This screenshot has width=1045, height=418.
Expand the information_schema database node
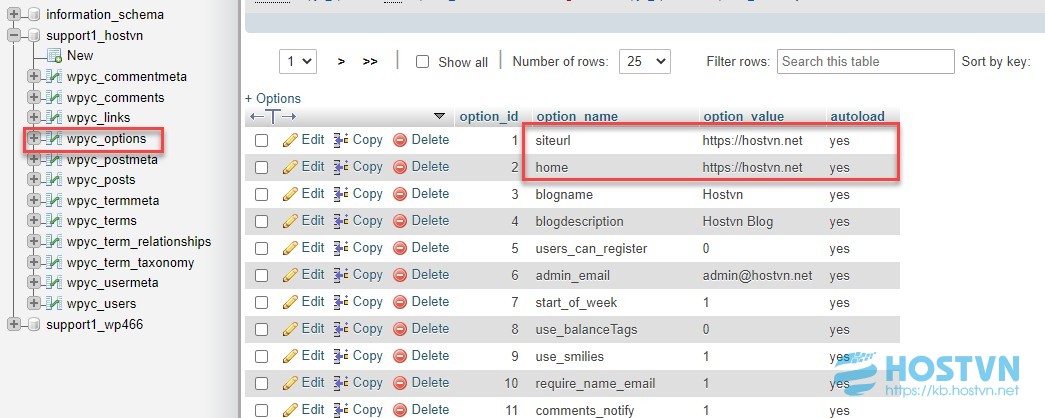point(13,15)
